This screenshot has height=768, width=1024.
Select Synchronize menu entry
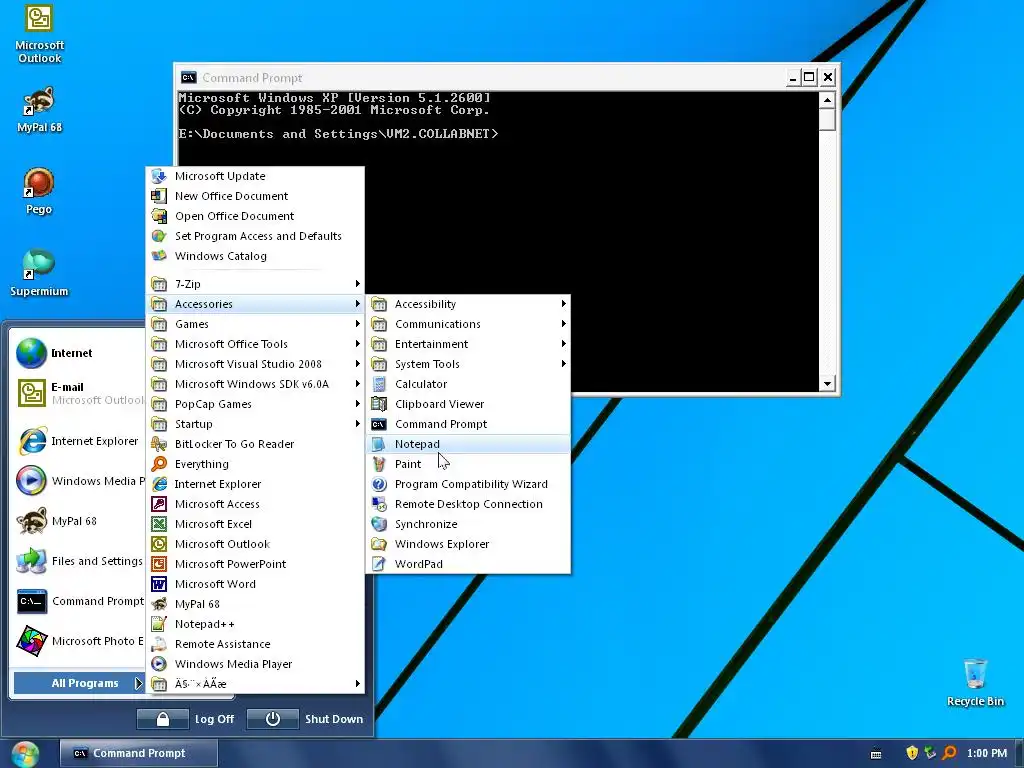(468, 524)
